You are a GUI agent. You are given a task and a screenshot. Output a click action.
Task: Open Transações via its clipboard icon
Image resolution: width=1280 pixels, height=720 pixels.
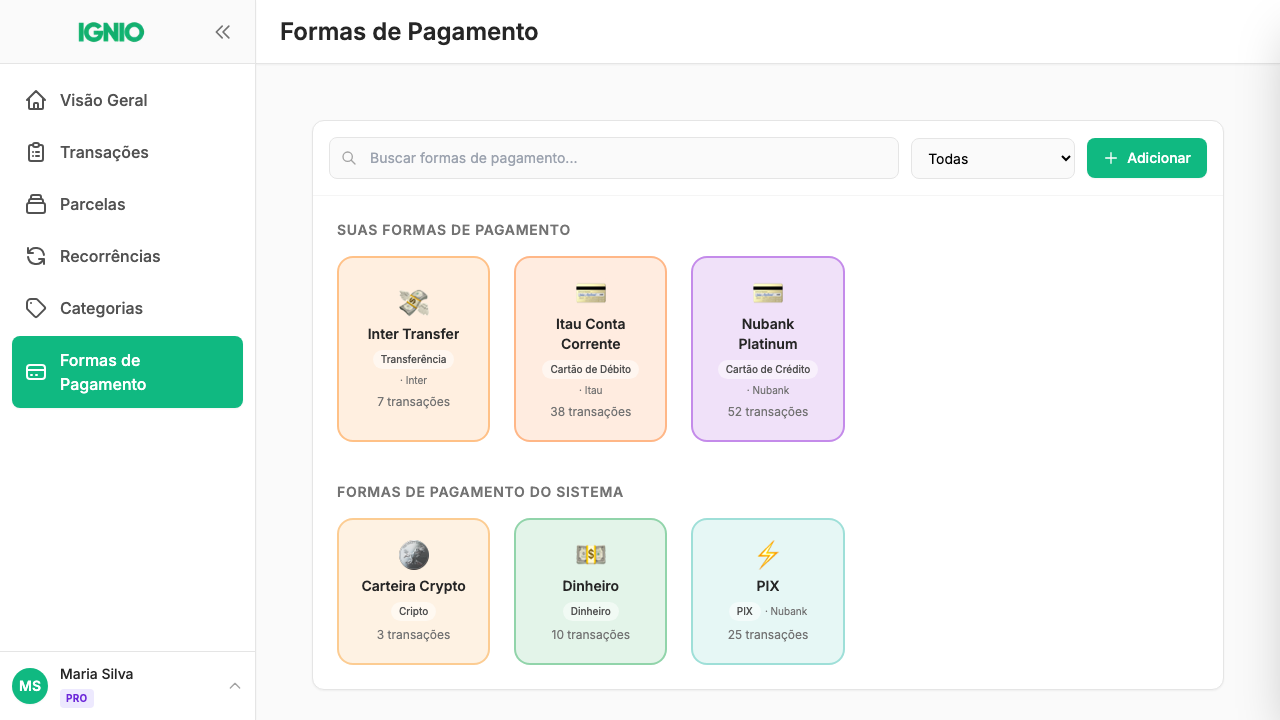36,152
